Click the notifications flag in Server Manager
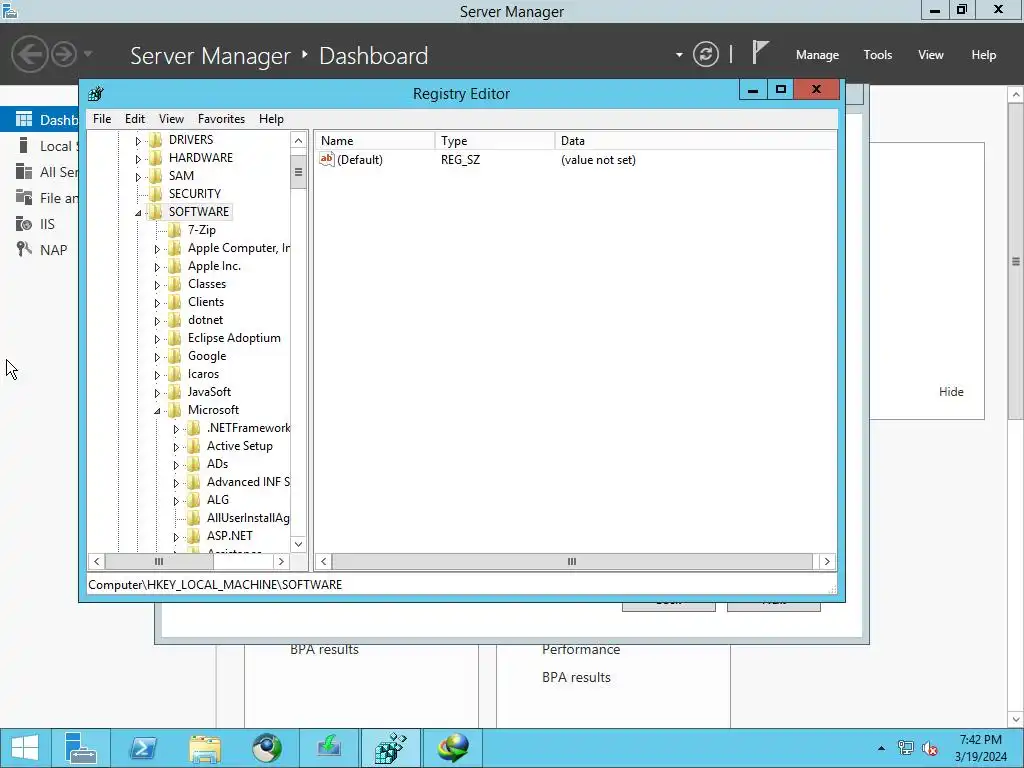1024x768 pixels. [759, 52]
